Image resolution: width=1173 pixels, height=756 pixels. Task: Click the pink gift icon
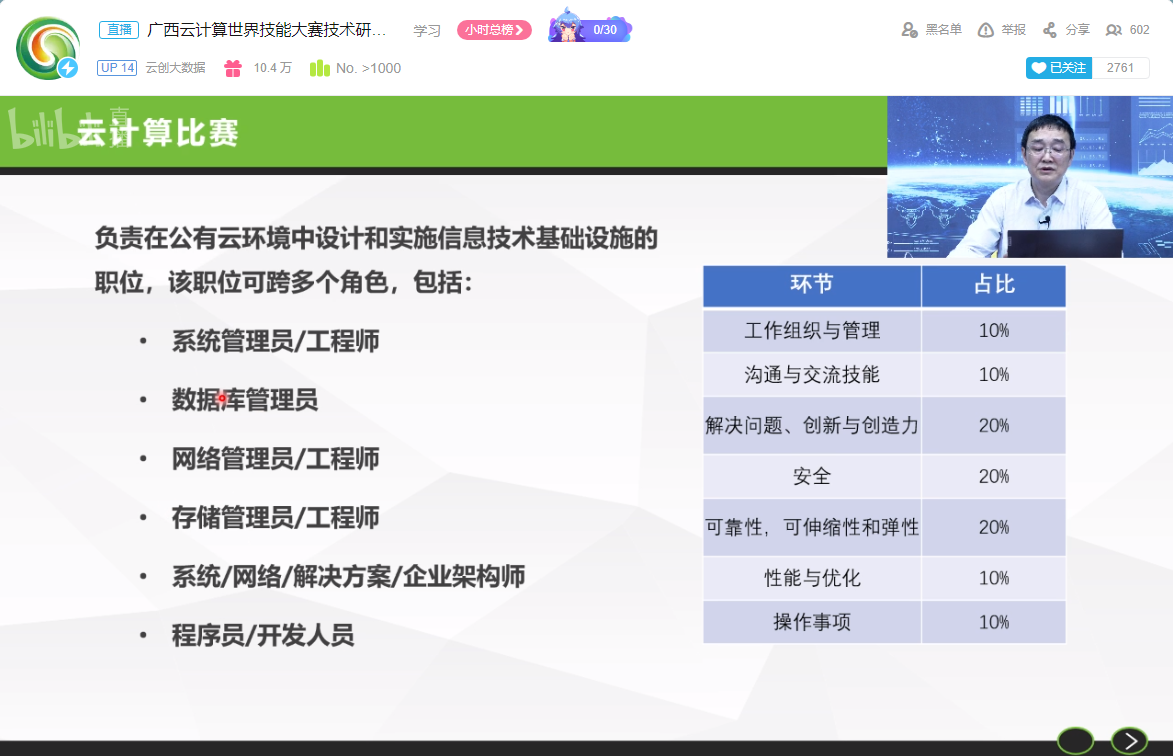[x=233, y=68]
